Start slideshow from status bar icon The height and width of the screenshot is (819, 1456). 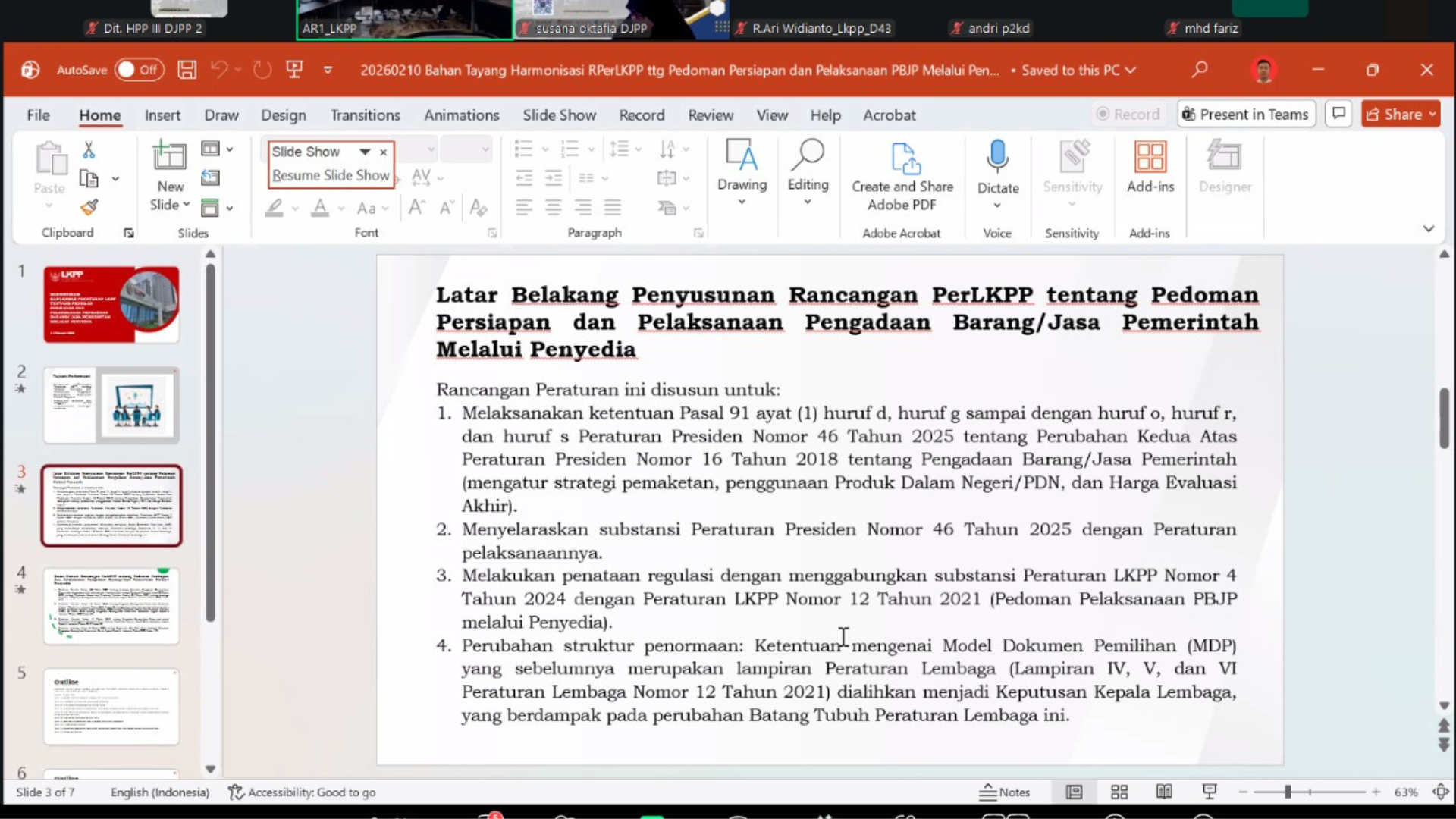[x=1210, y=792]
